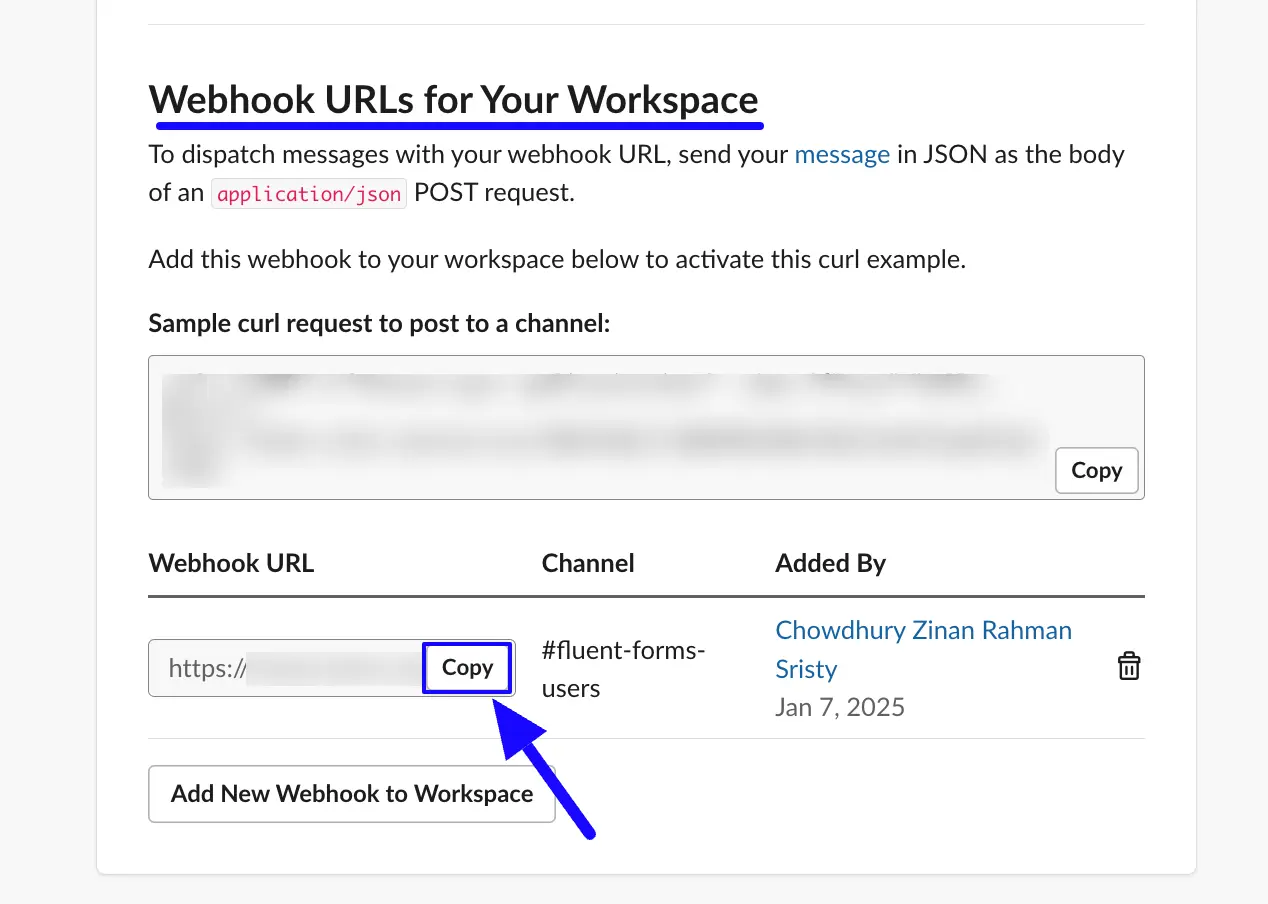This screenshot has width=1268, height=904.
Task: Click the Added By column header
Action: [x=830, y=563]
